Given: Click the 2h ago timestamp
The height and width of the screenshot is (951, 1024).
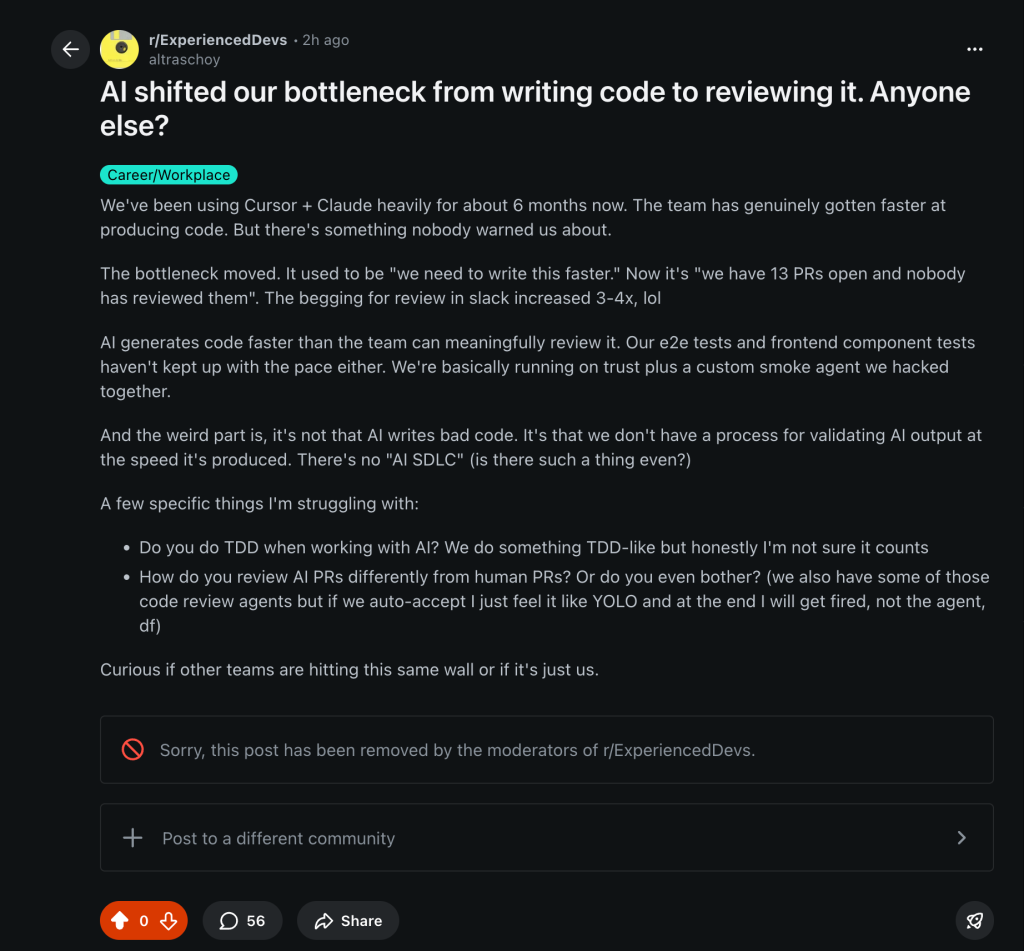Looking at the screenshot, I should point(326,40).
